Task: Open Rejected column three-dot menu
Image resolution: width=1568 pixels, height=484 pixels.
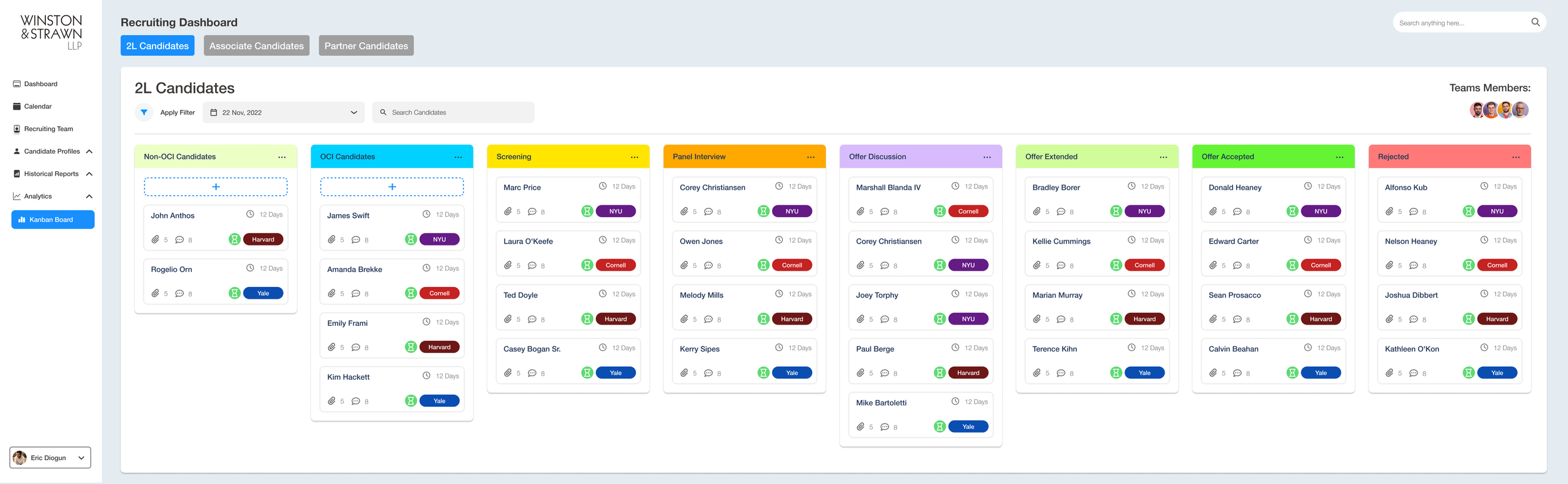Action: coord(1515,157)
